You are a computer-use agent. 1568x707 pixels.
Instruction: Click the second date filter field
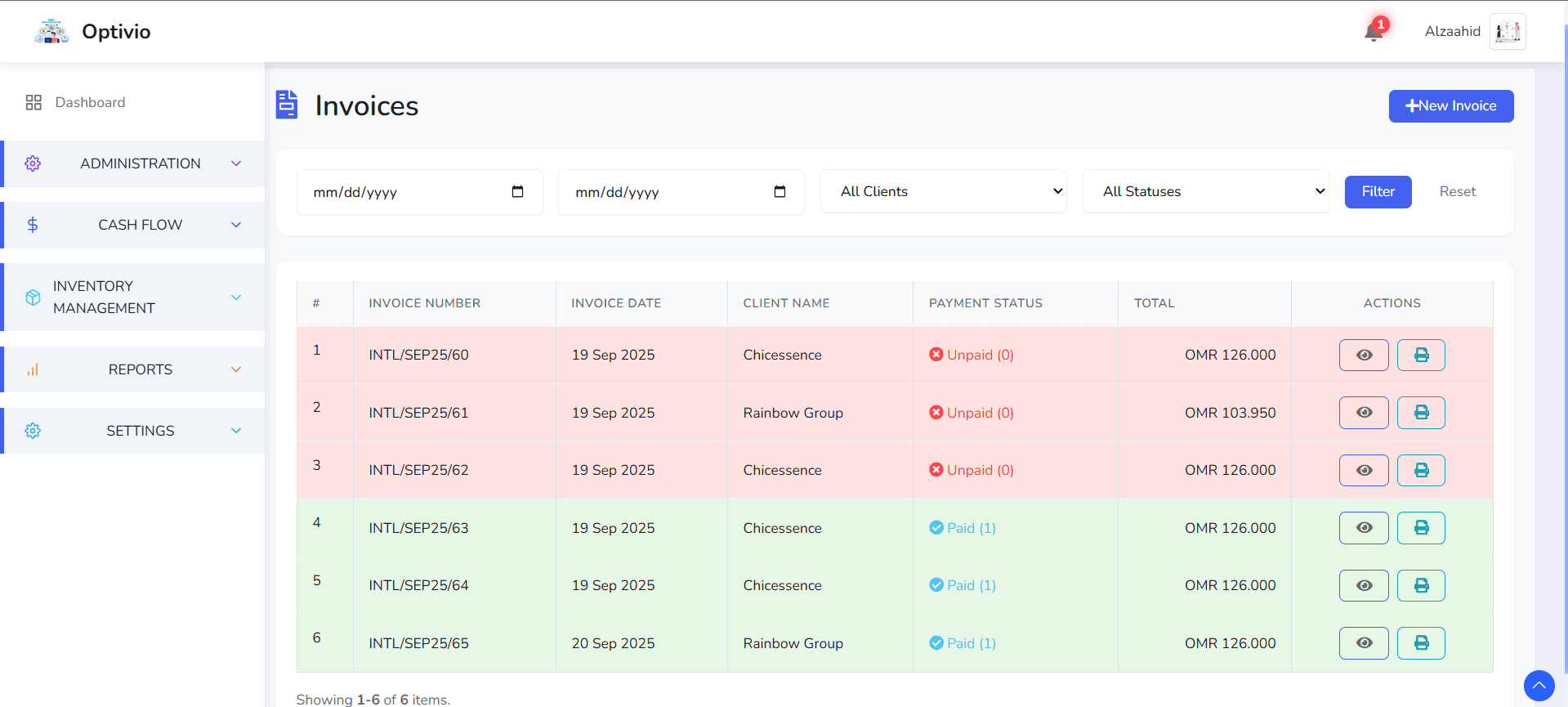(681, 192)
